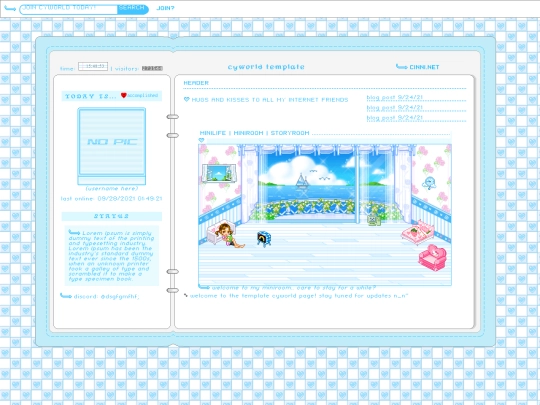
Task: Click 'Hugs and kisses to all my internet friends'
Action: pos(270,100)
